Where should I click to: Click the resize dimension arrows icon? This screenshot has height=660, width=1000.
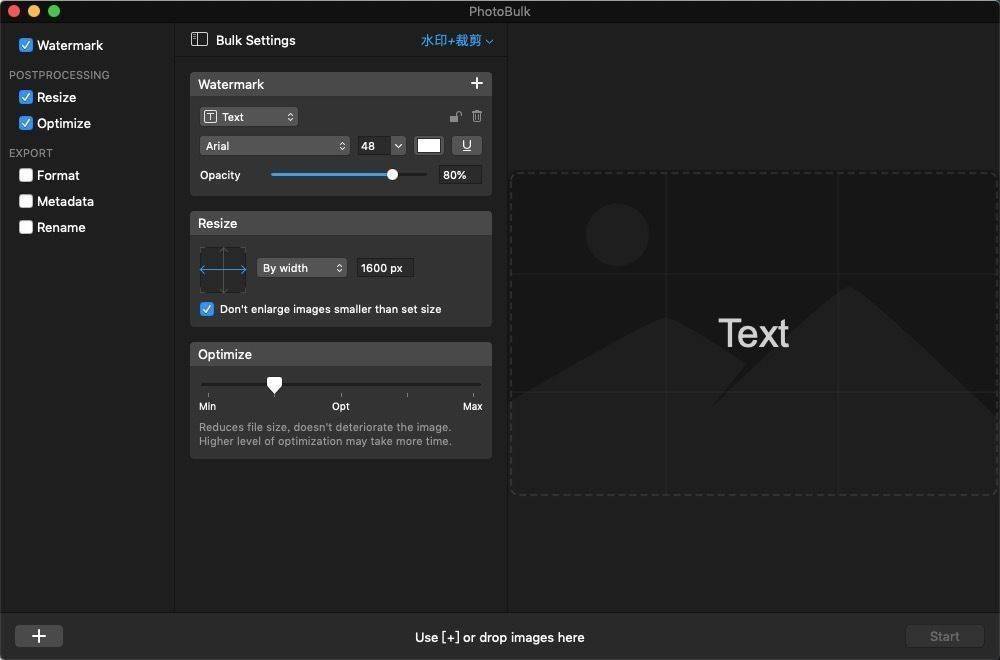223,269
